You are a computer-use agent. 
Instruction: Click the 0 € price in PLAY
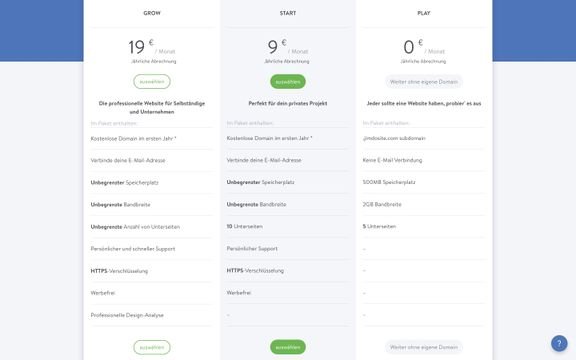(413, 47)
